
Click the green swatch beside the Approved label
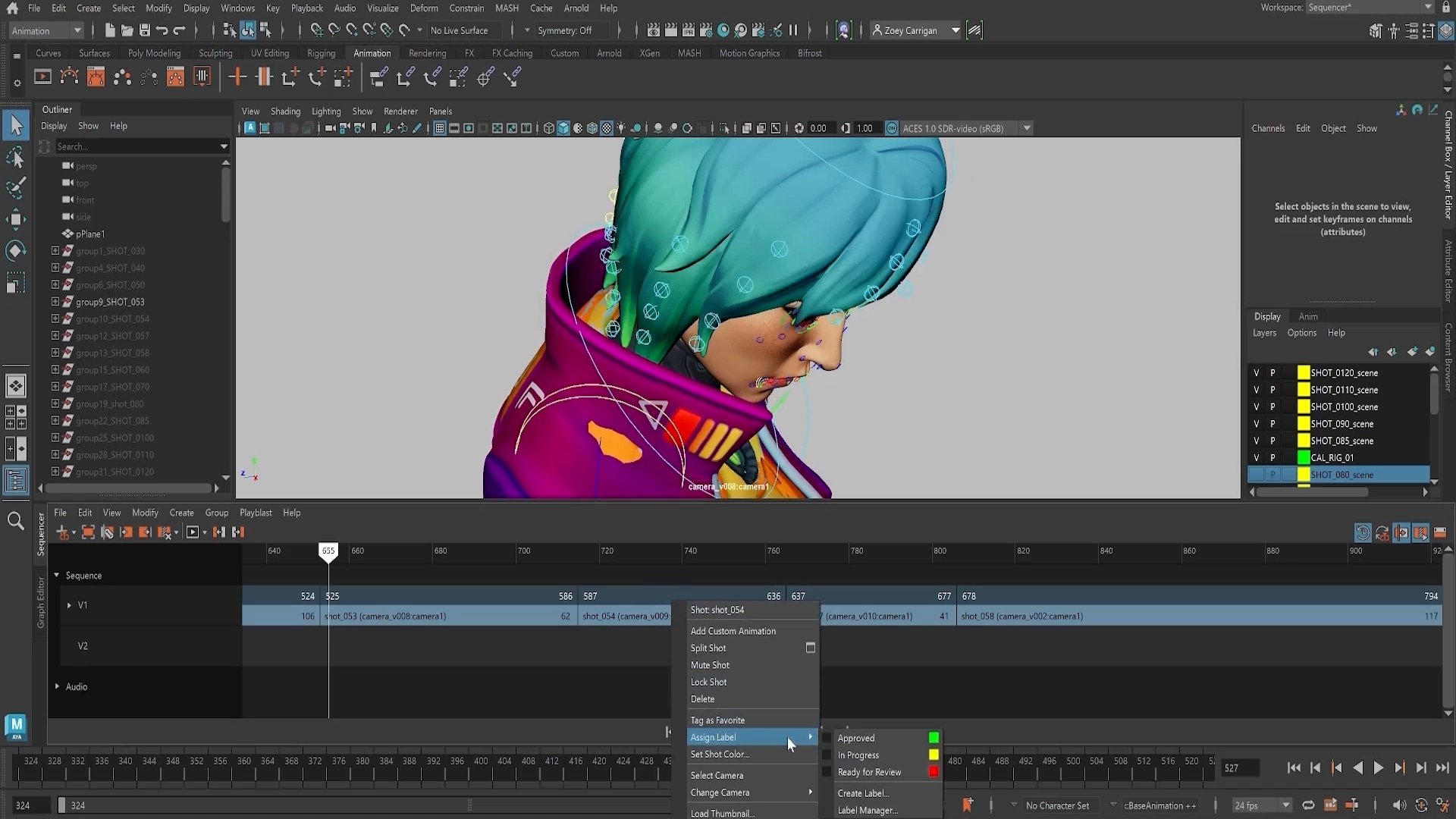933,736
